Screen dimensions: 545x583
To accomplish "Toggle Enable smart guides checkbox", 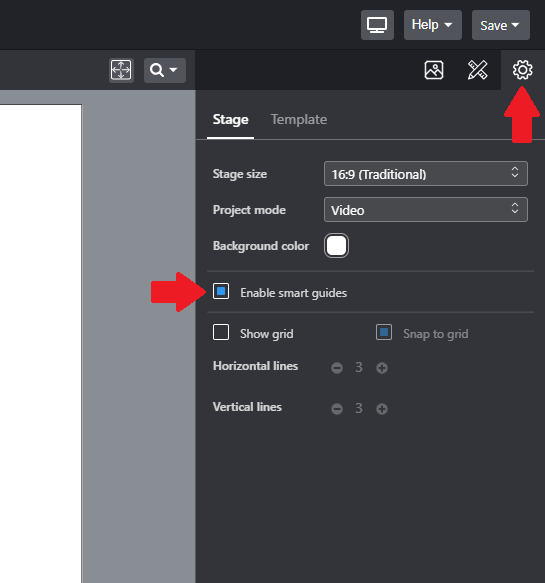I will pos(221,291).
